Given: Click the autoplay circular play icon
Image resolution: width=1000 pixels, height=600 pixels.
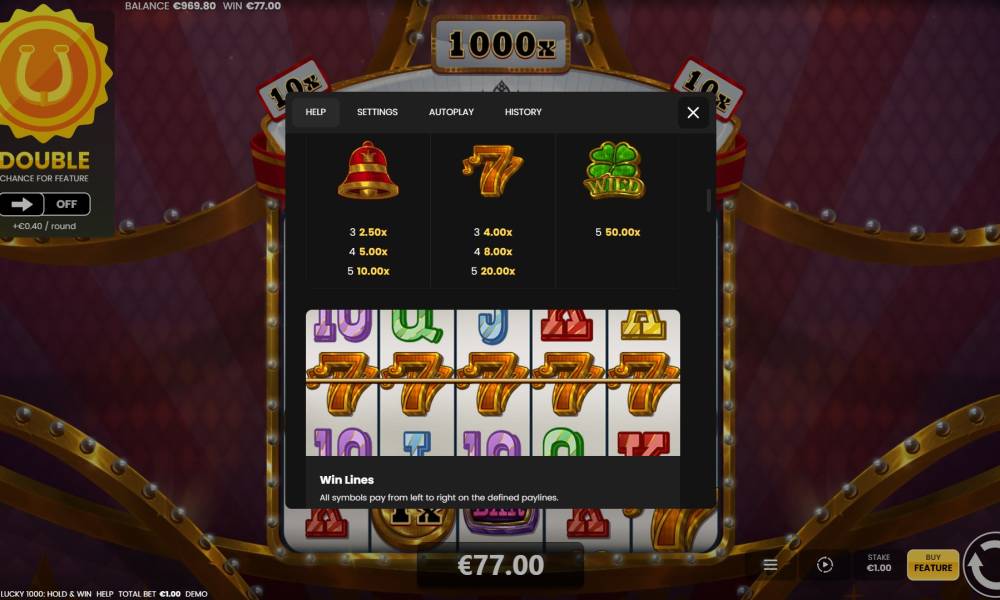Looking at the screenshot, I should [x=825, y=565].
